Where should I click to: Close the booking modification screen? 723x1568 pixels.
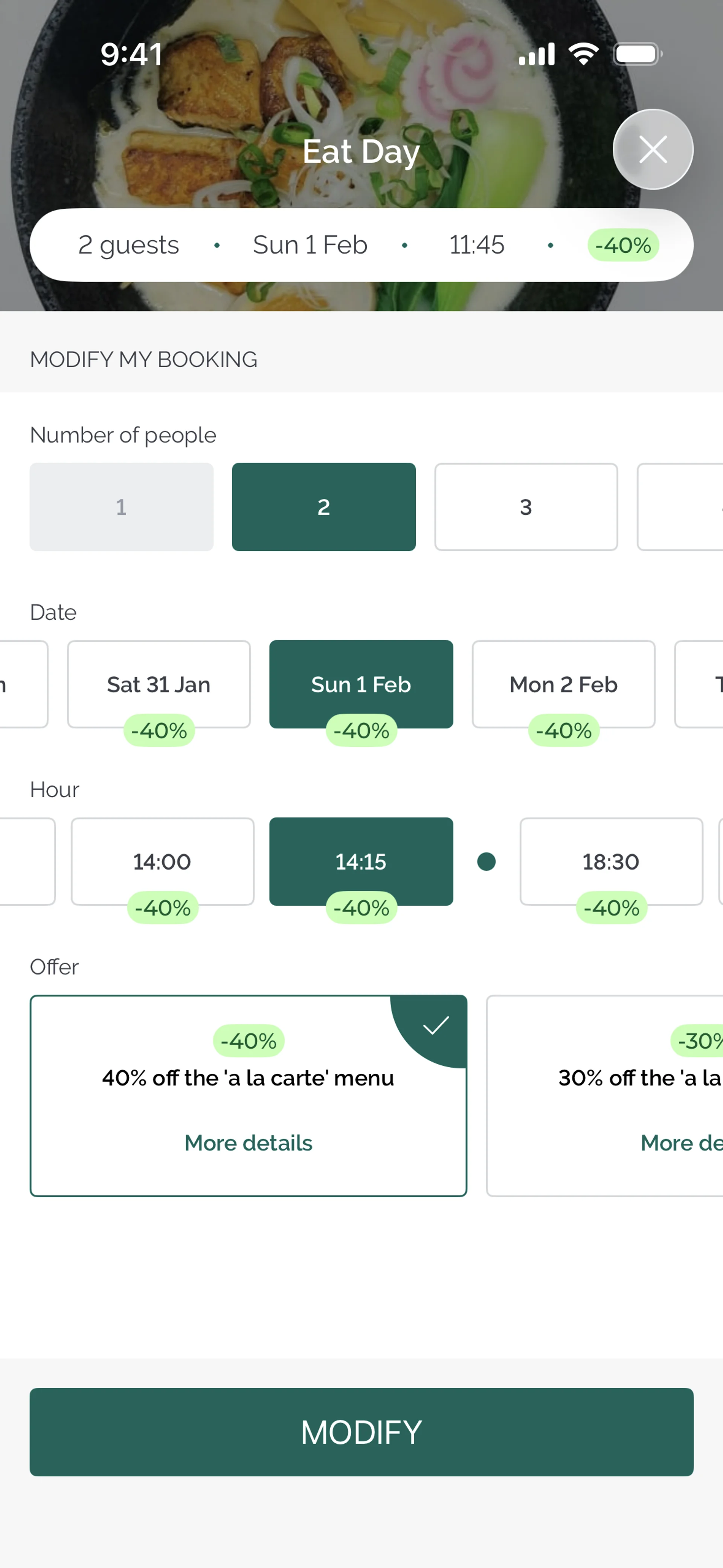(x=653, y=149)
